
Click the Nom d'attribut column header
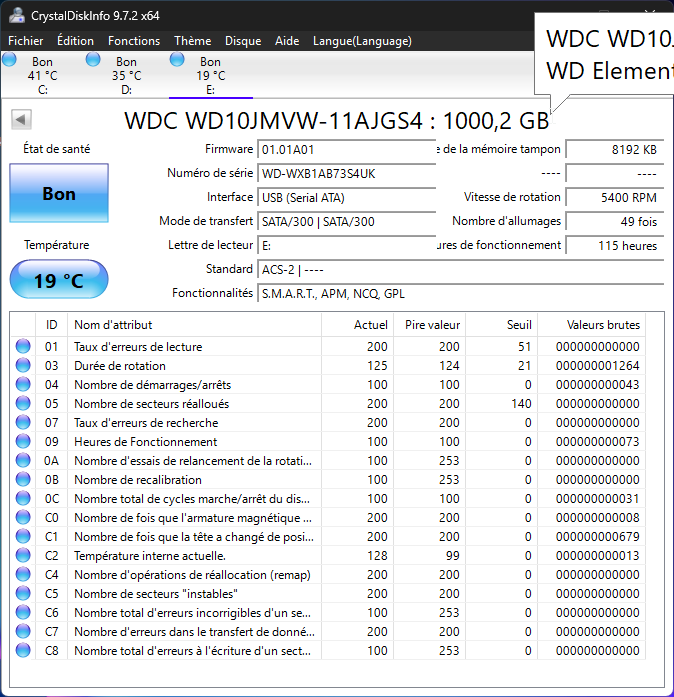click(194, 324)
